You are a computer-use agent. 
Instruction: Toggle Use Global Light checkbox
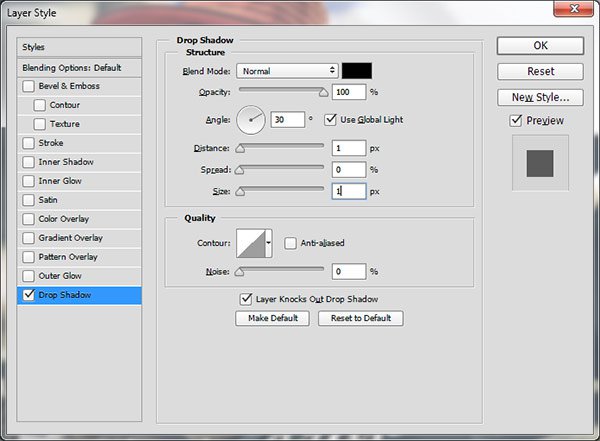(331, 120)
